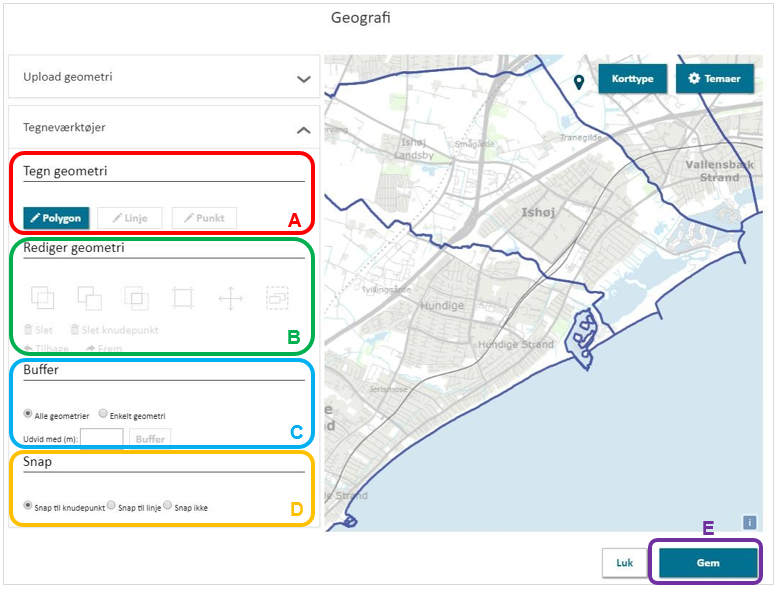Click the crop-frame geometry edit icon
Image resolution: width=776 pixels, height=591 pixels.
tap(183, 297)
